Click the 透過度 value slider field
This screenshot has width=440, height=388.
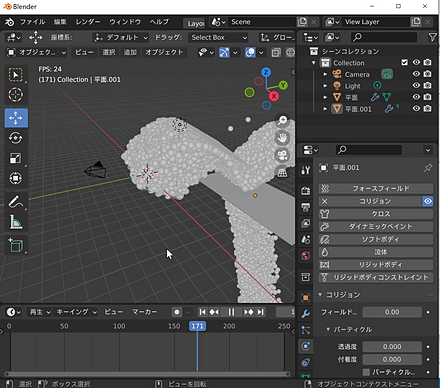(392, 347)
